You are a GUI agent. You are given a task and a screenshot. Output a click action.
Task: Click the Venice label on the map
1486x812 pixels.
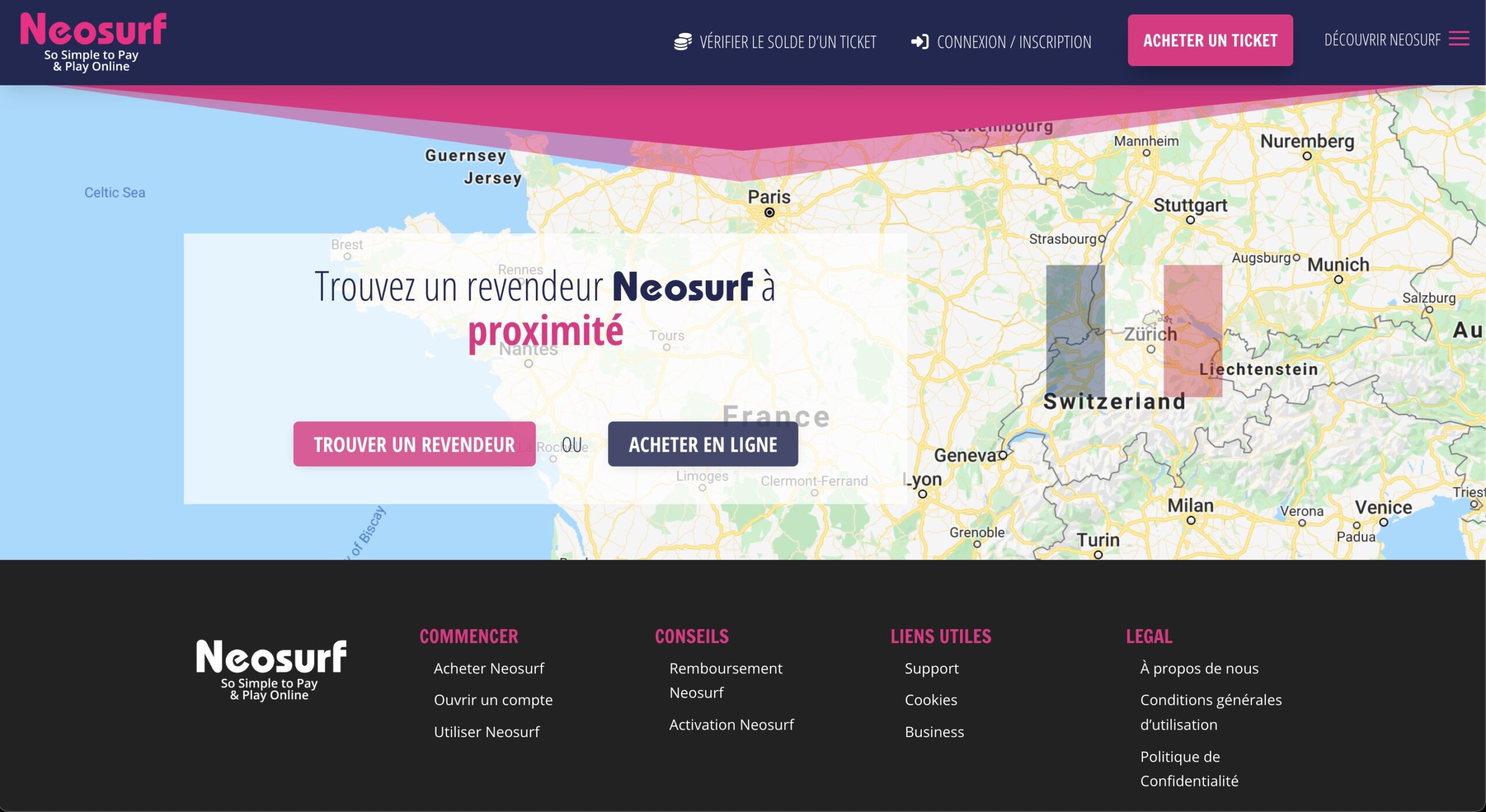[x=1383, y=507]
